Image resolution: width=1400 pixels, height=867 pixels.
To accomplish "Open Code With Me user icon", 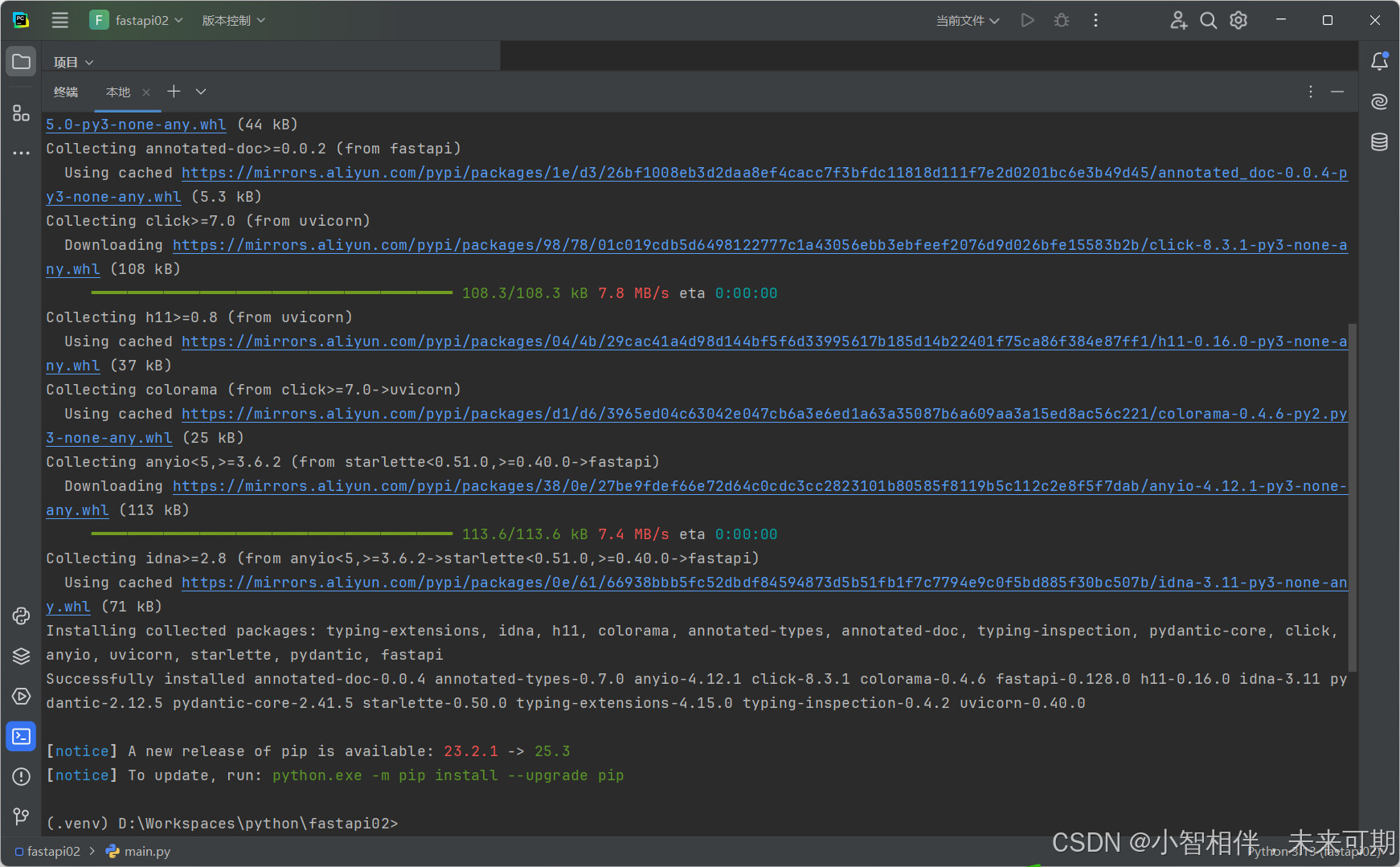I will (1178, 20).
